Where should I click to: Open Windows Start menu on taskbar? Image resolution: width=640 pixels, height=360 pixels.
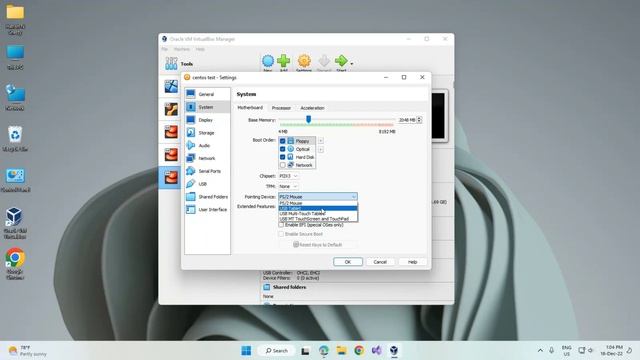click(x=246, y=351)
